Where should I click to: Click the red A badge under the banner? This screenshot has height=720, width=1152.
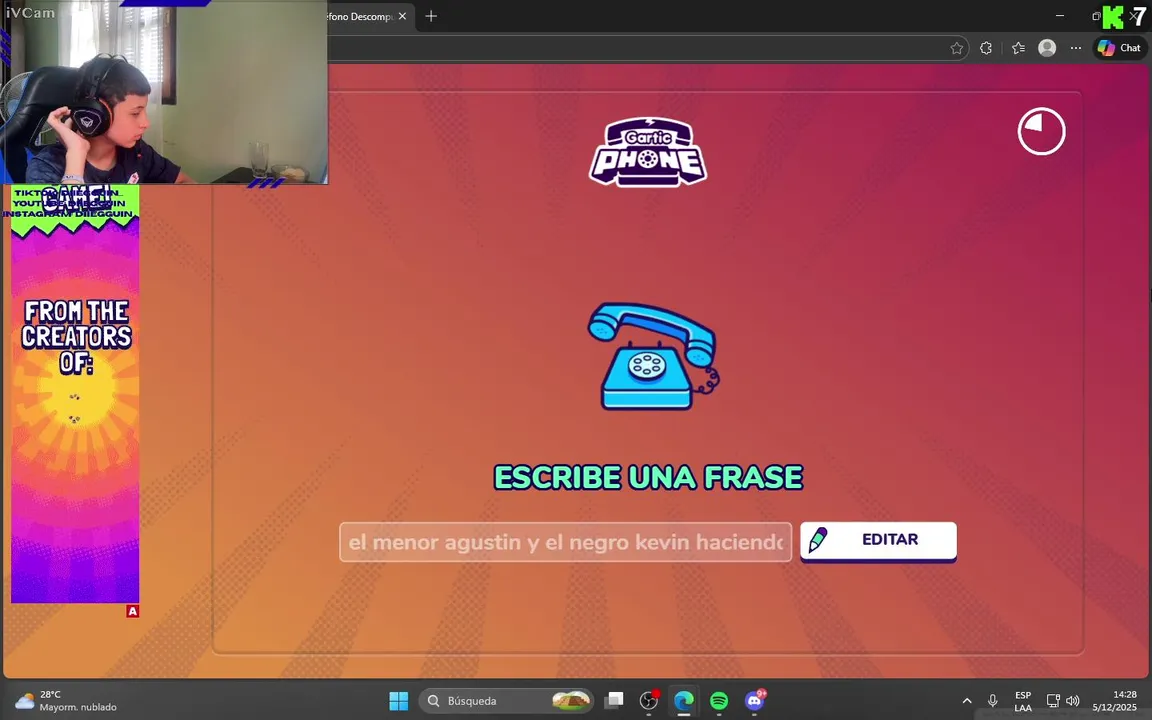(132, 611)
